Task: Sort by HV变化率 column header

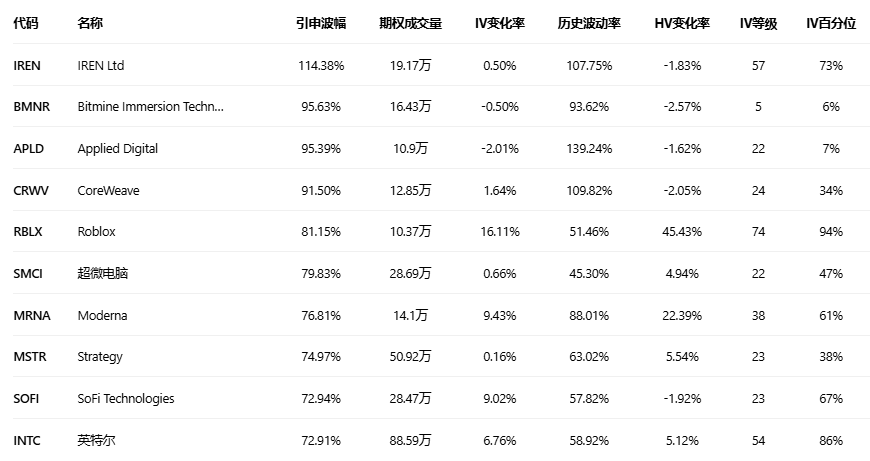Action: (x=681, y=23)
